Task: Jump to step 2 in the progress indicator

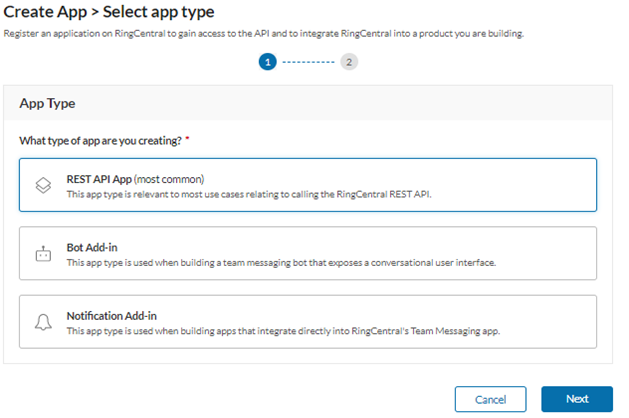Action: [x=349, y=62]
